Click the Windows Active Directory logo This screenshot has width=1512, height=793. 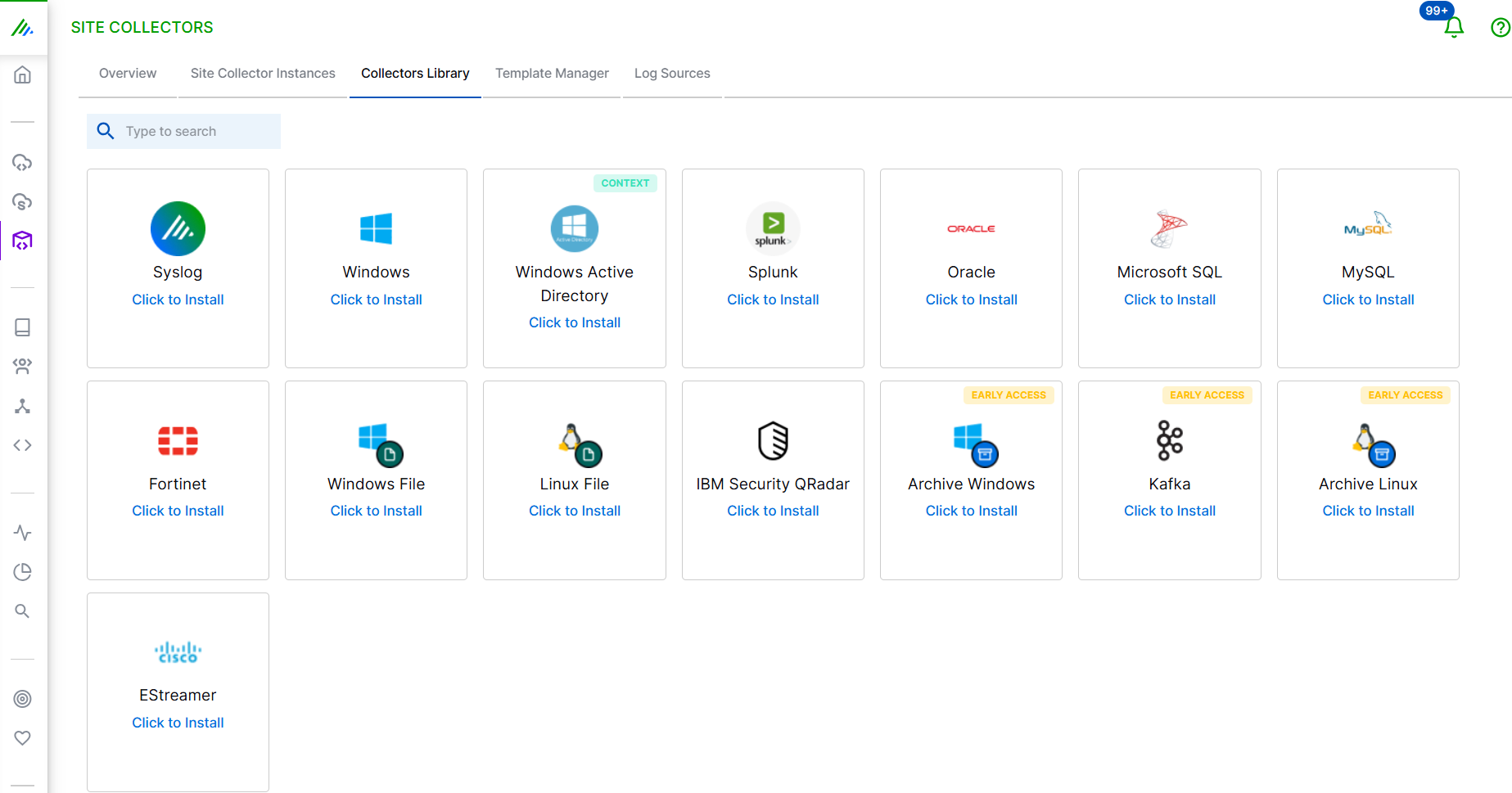coord(575,228)
